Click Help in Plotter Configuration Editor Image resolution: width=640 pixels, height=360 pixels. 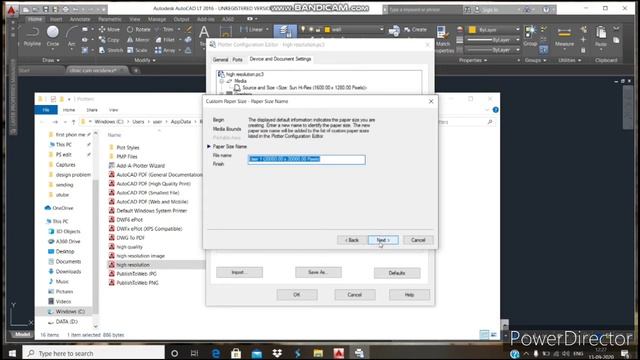(x=409, y=295)
